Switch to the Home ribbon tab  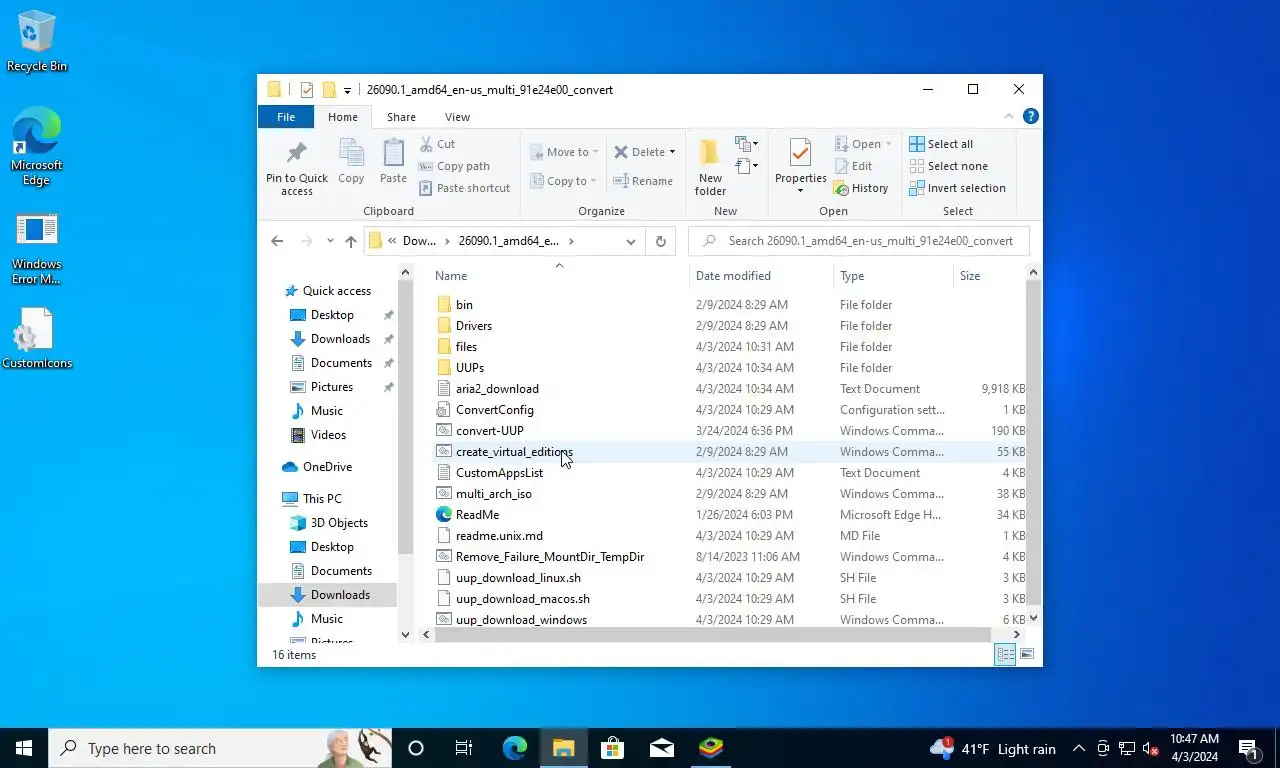tap(343, 117)
